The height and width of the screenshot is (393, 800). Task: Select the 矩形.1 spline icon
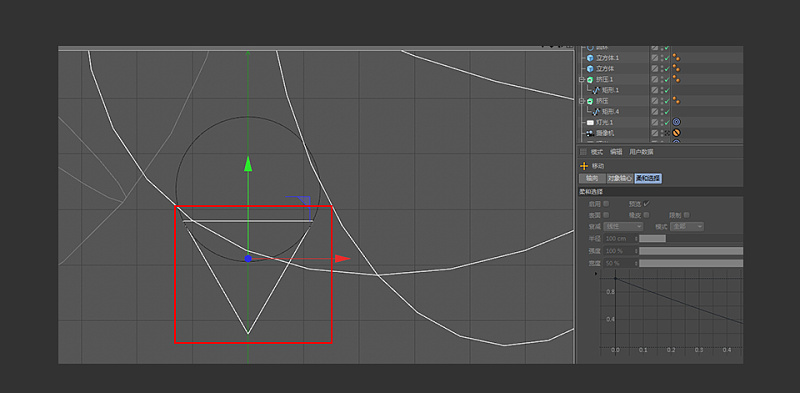coord(596,90)
